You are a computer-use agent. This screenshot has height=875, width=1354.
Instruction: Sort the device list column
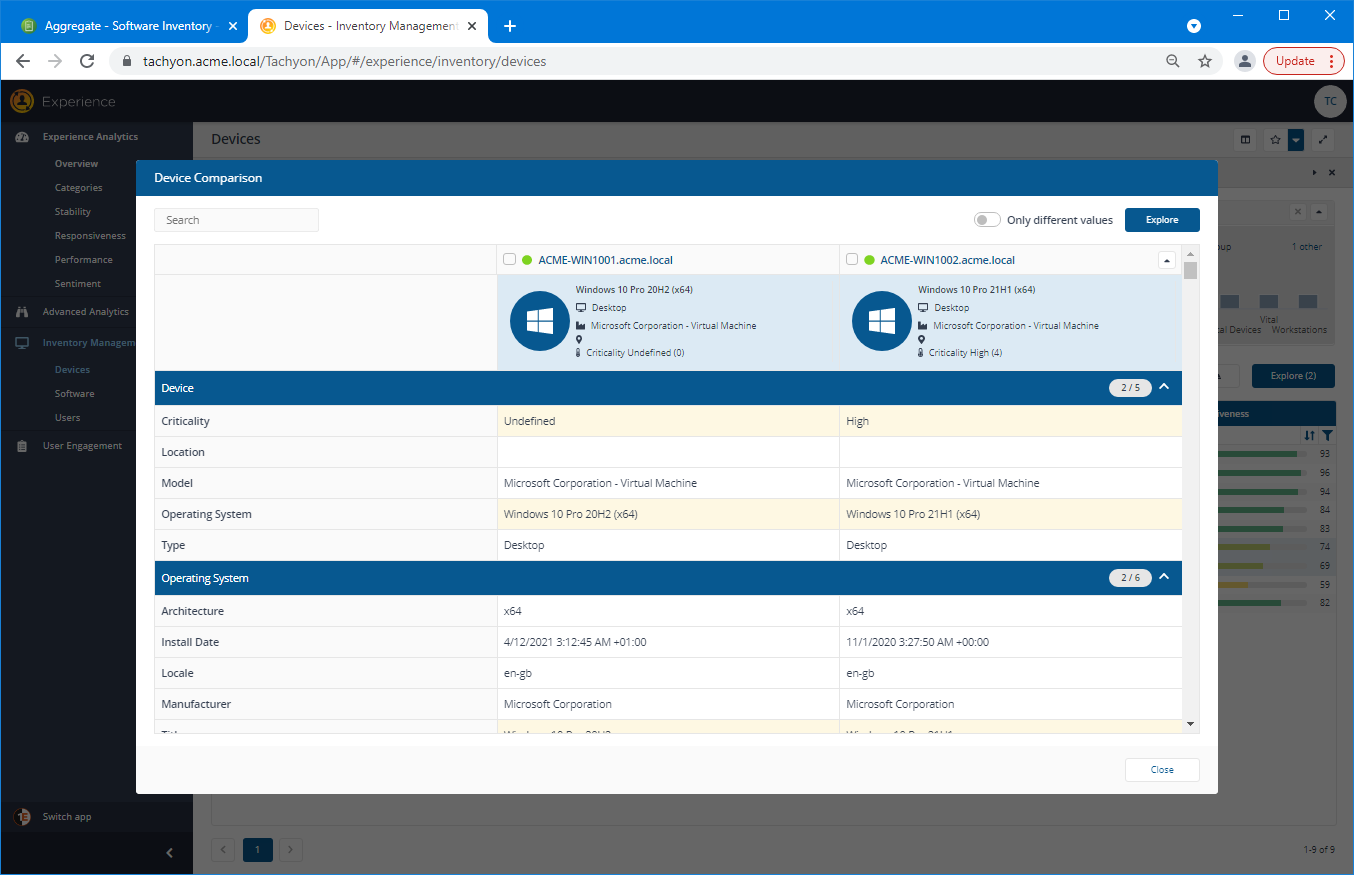pos(1309,436)
